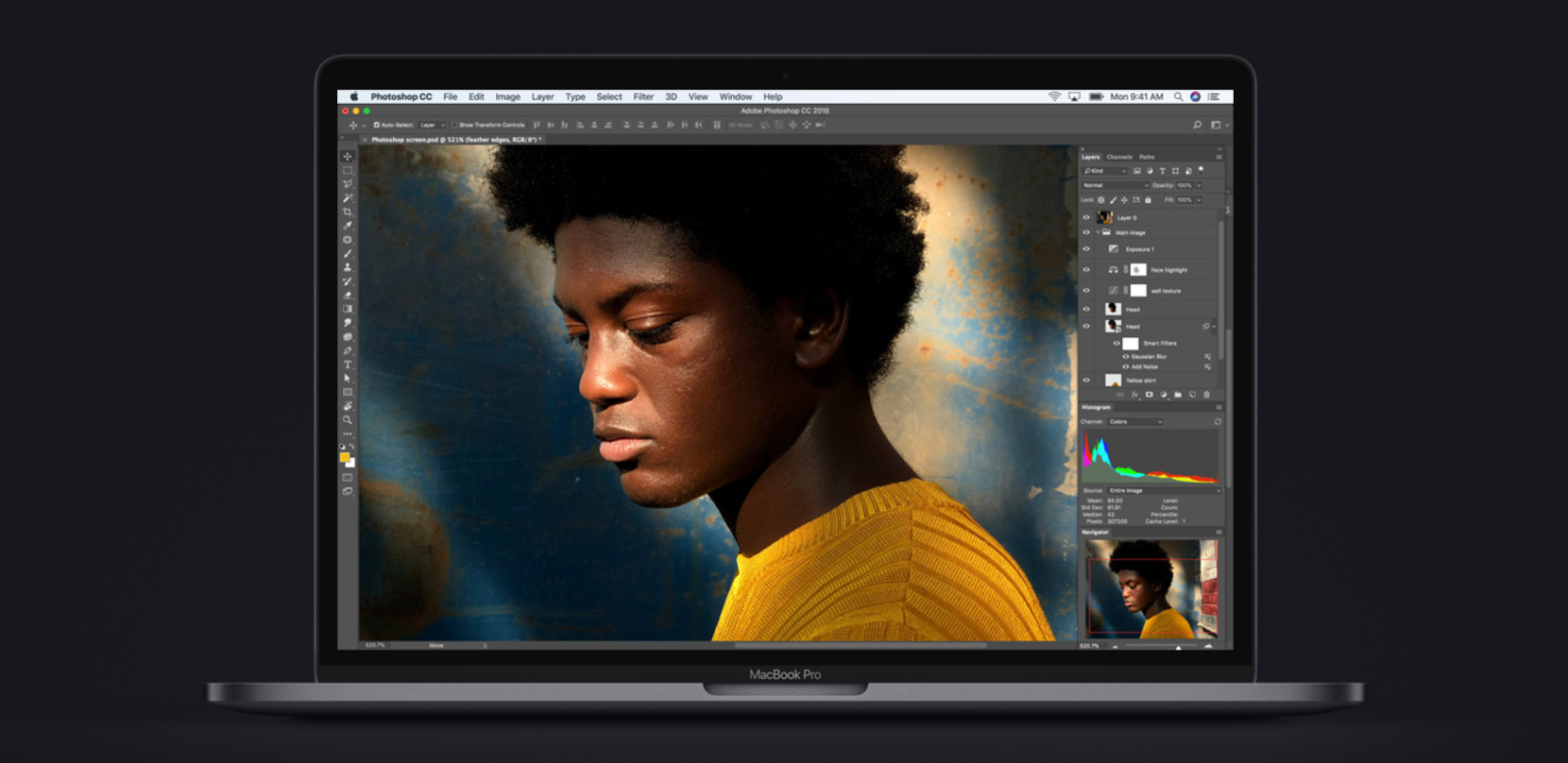Open the Apple menu
This screenshot has height=763, width=1568.
tap(354, 97)
